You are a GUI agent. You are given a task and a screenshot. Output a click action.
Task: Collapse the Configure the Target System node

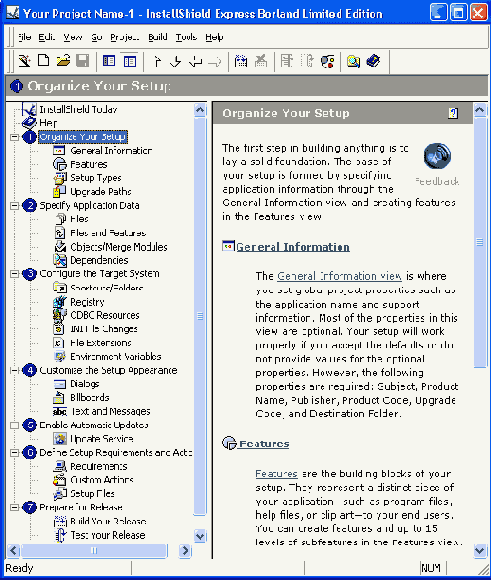tap(14, 274)
